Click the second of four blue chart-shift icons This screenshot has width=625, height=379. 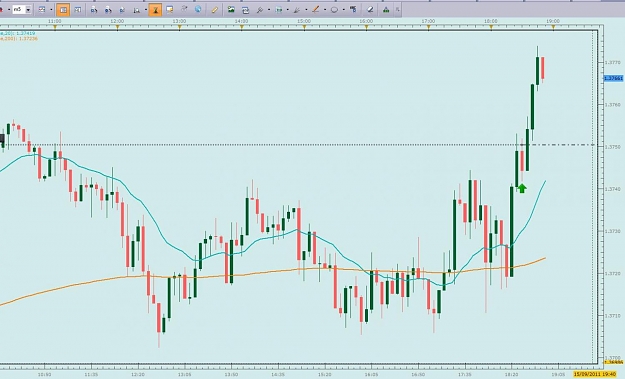pyautogui.click(x=108, y=10)
